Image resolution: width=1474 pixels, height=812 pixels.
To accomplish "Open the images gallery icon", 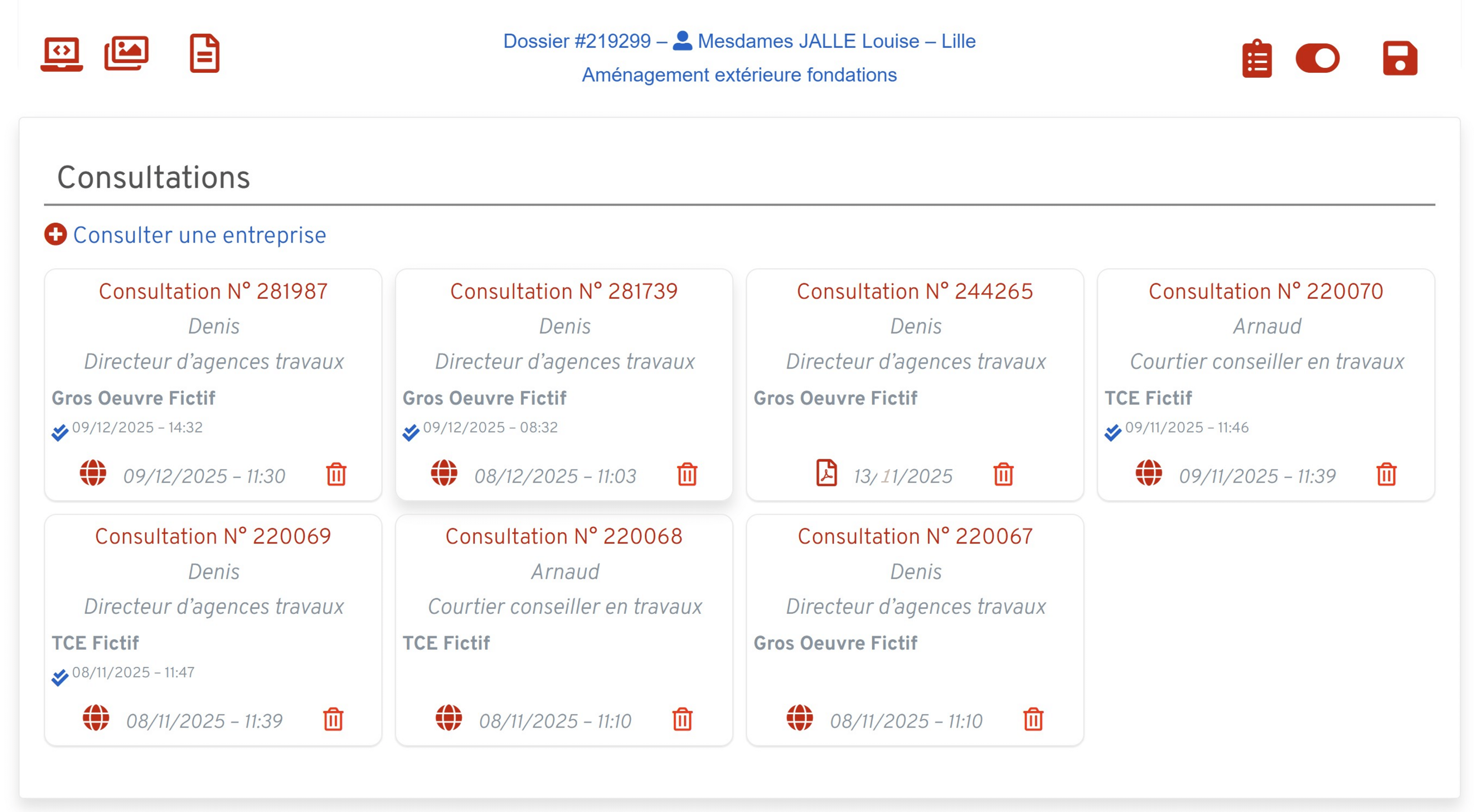I will (x=126, y=53).
